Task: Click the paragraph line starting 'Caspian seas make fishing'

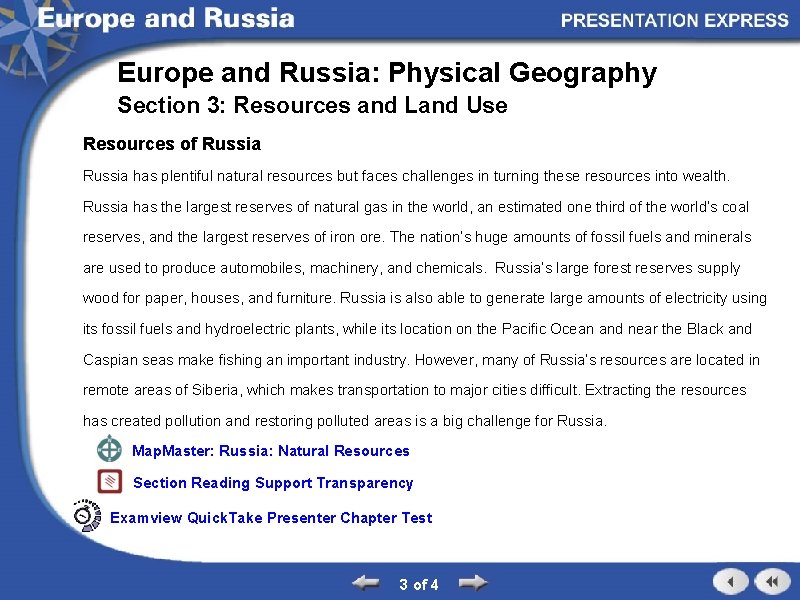Action: point(421,360)
